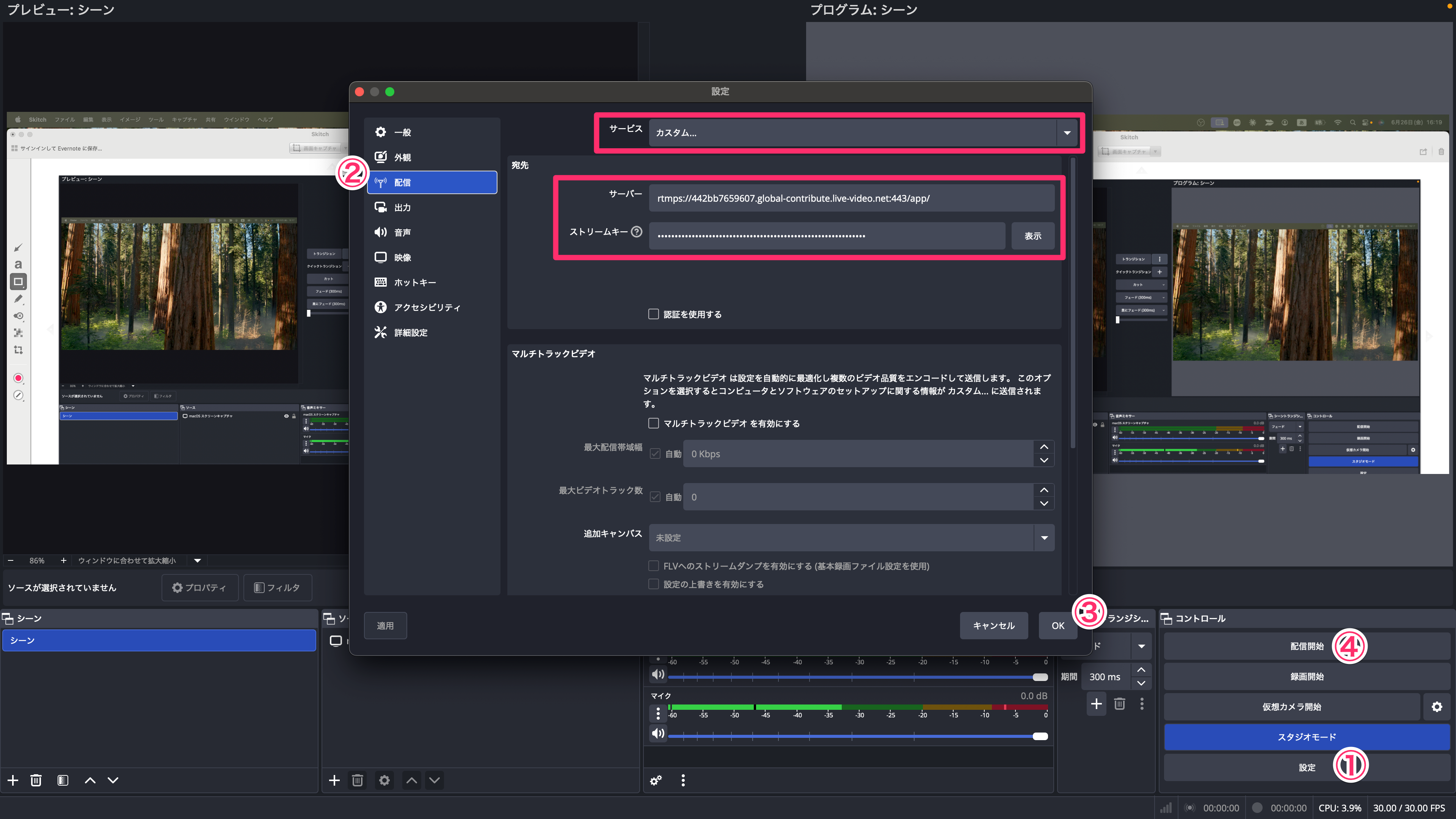Screen dimensions: 1456x819
Task: Open source プロパティ button
Action: click(x=200, y=588)
